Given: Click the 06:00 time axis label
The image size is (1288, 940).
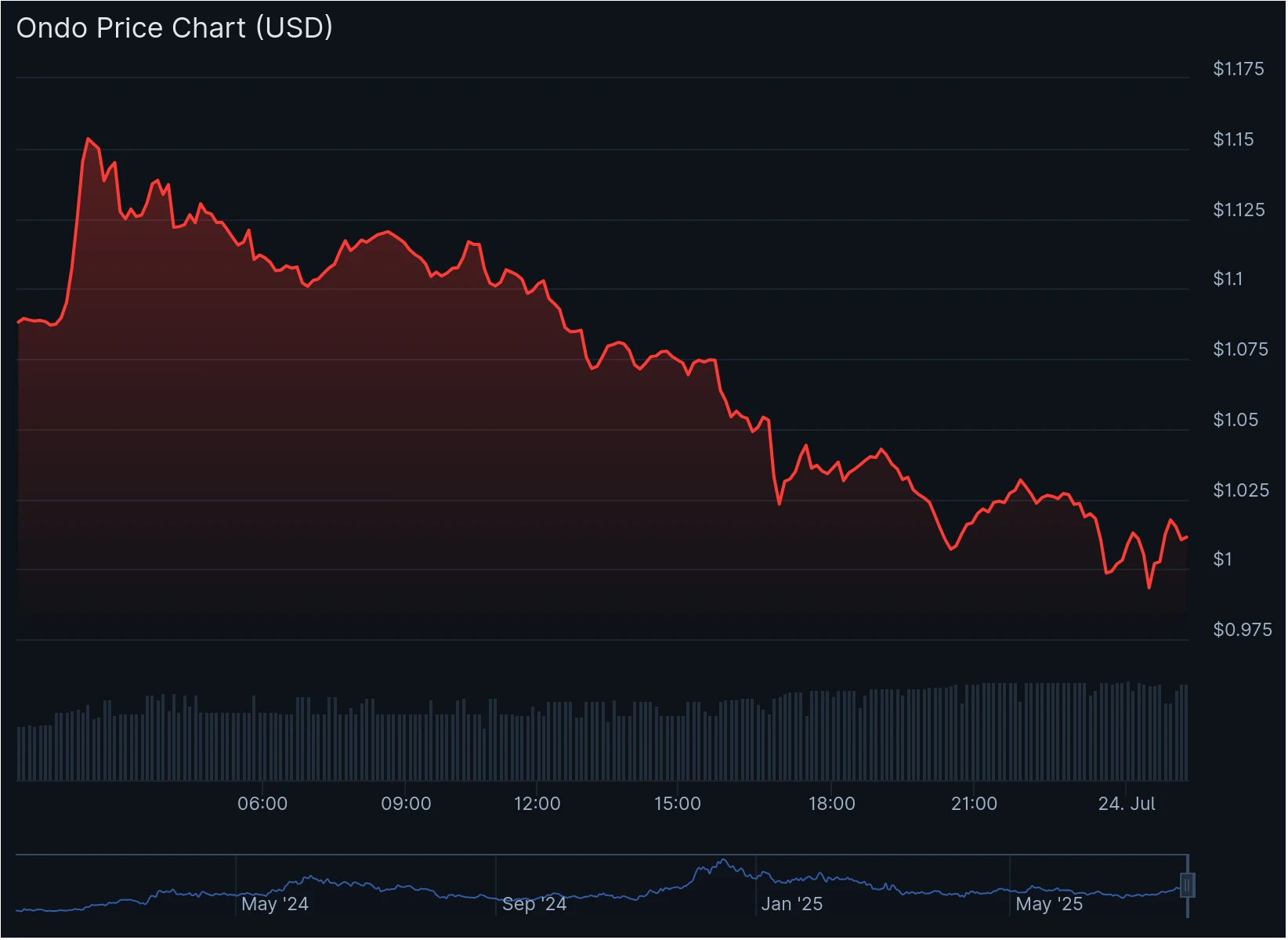Looking at the screenshot, I should click(262, 804).
